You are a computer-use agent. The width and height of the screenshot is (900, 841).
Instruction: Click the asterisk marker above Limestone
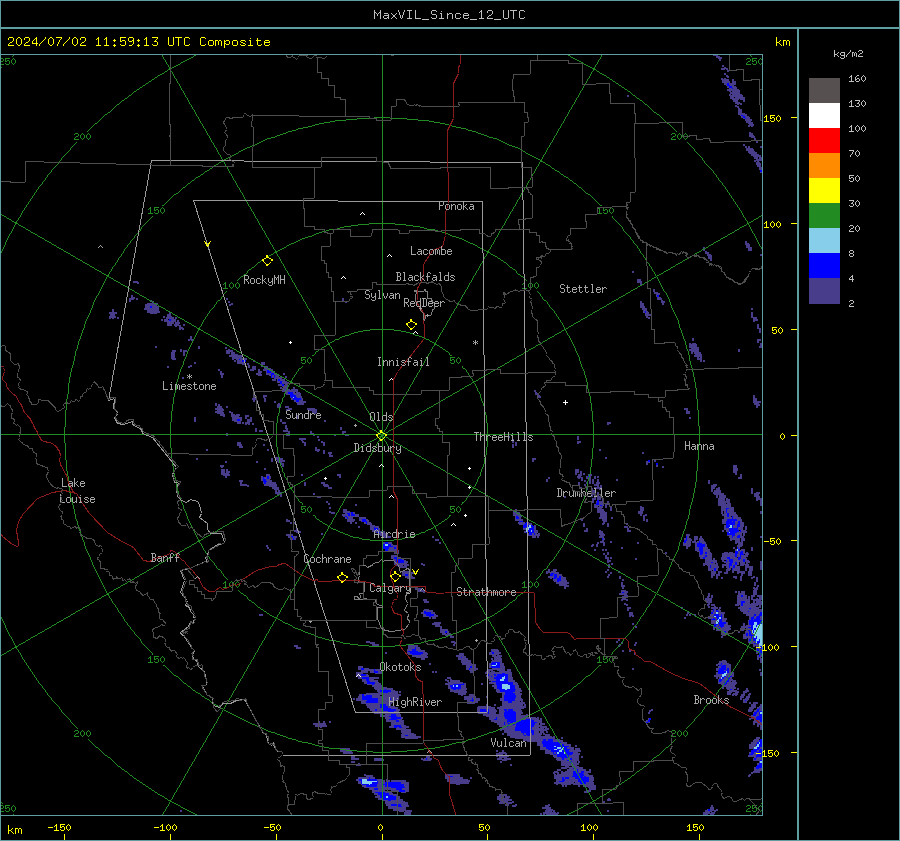tap(189, 377)
